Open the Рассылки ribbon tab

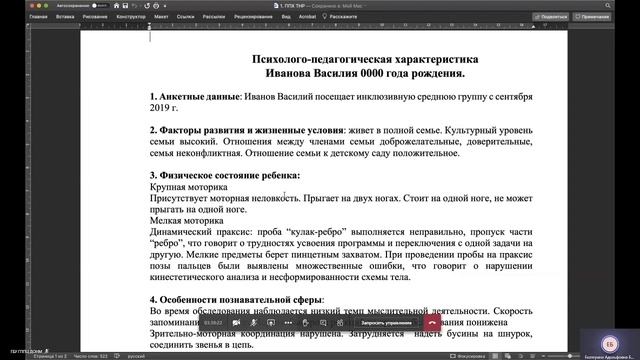[x=214, y=17]
